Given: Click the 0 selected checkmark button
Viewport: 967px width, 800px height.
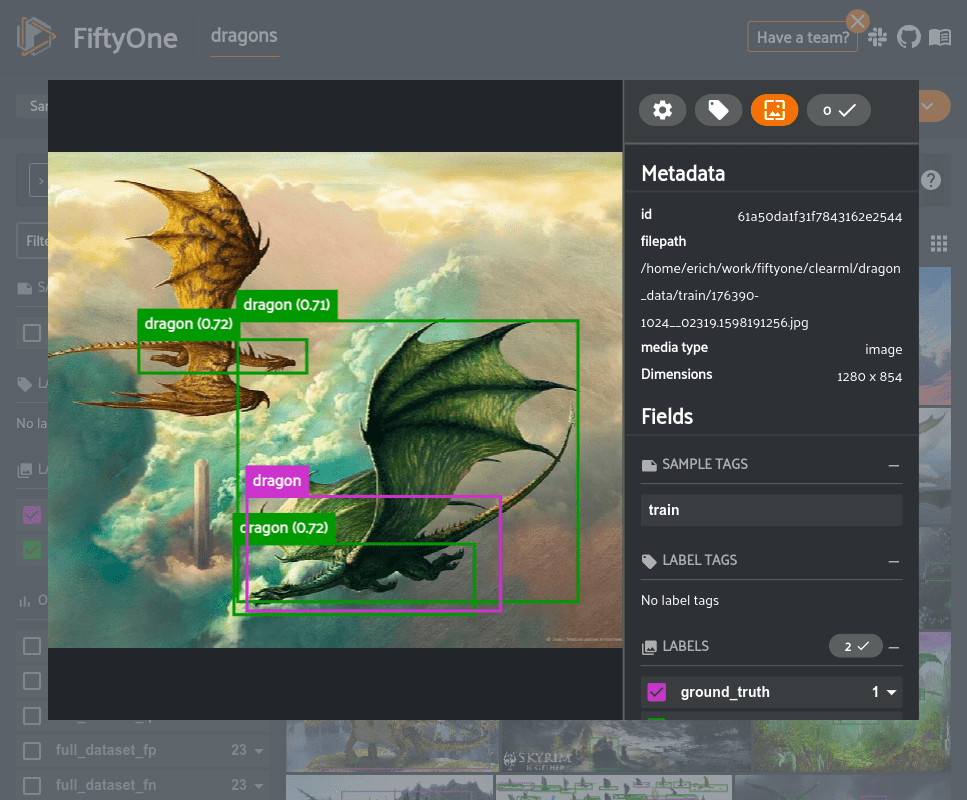Looking at the screenshot, I should 839,110.
